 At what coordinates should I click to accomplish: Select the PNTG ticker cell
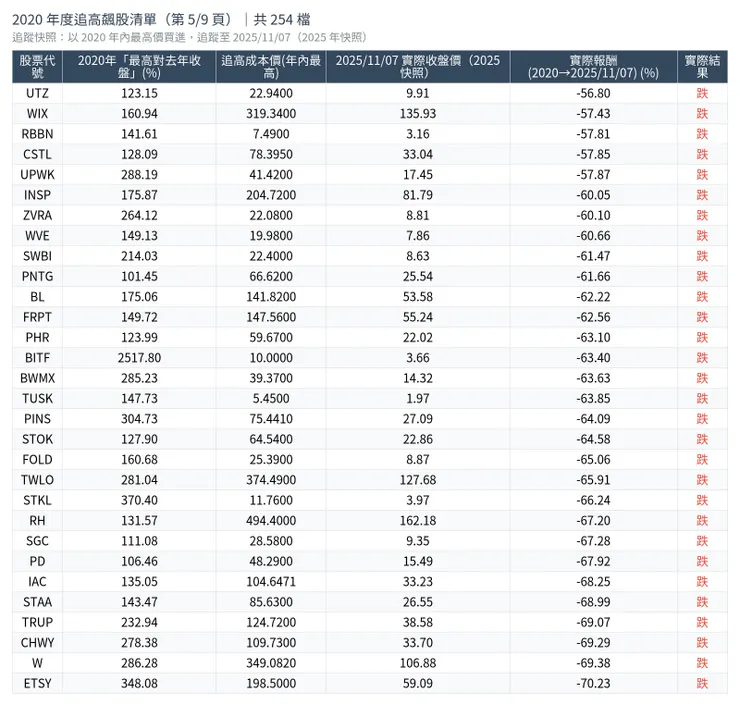coord(37,276)
